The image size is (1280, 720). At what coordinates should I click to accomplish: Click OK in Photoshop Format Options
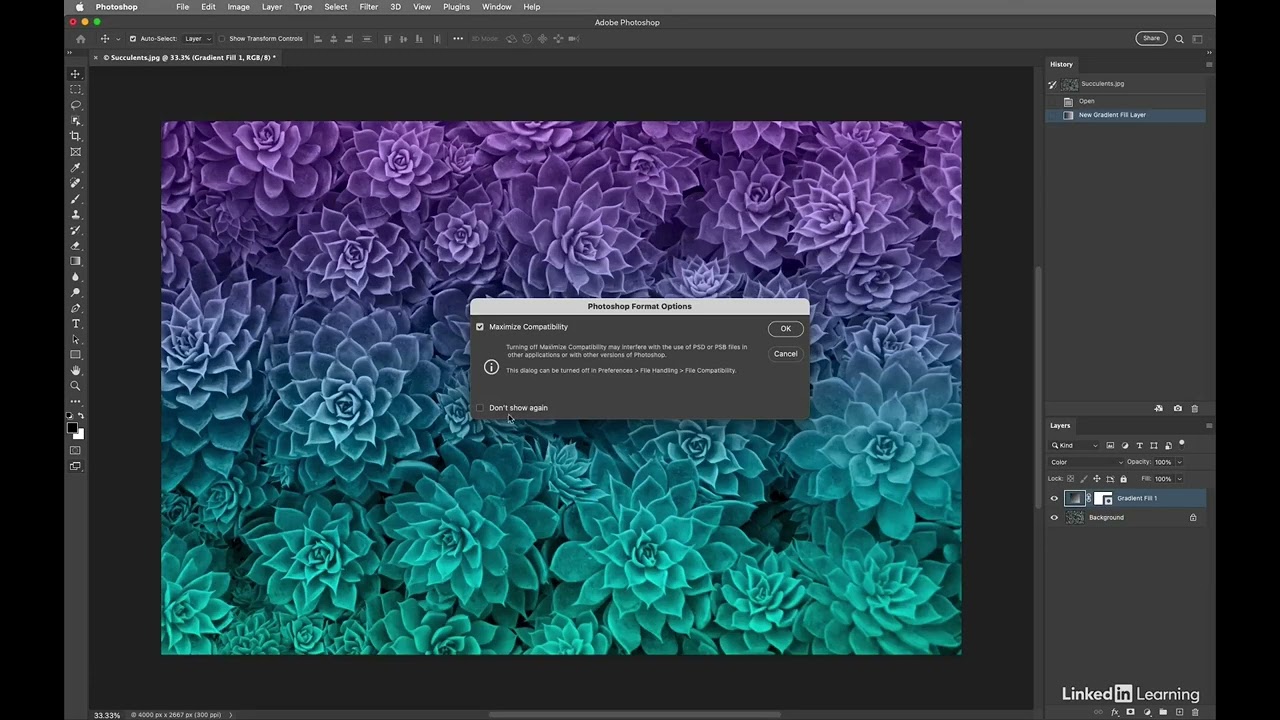[x=785, y=329]
